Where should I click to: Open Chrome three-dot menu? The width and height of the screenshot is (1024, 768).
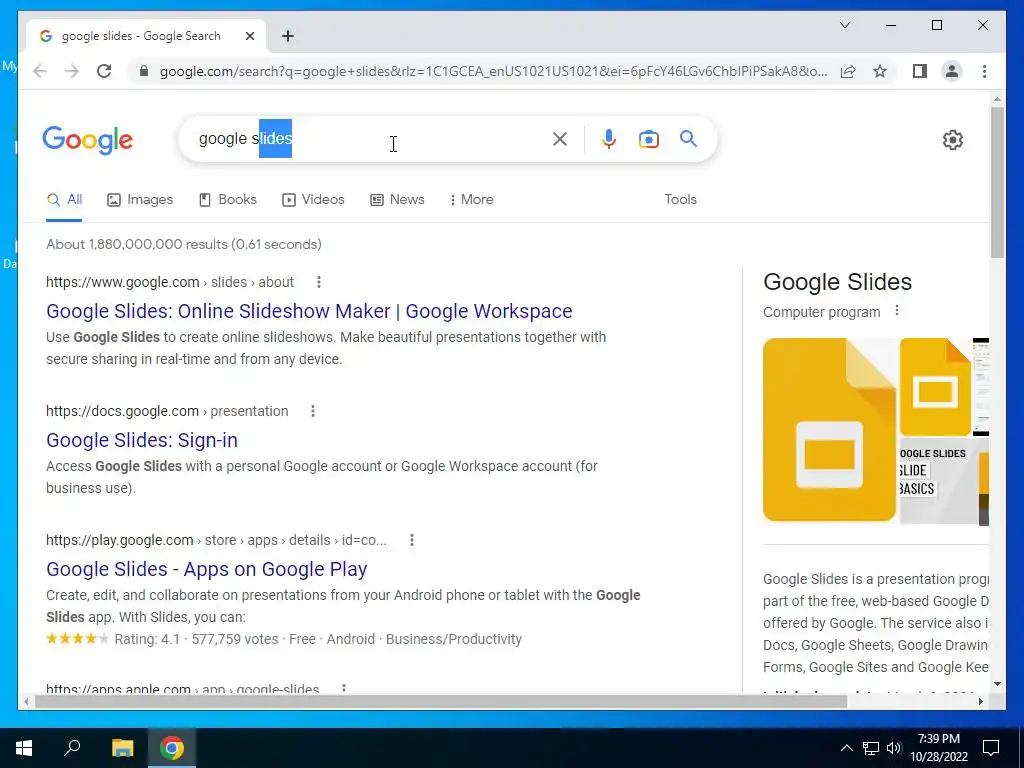984,71
